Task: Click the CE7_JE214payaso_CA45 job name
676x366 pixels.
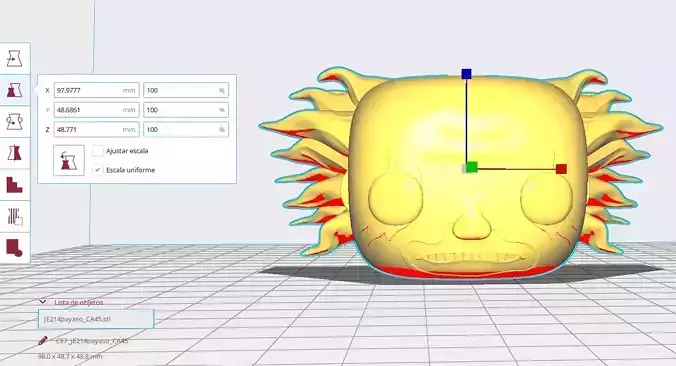Action: pos(92,341)
